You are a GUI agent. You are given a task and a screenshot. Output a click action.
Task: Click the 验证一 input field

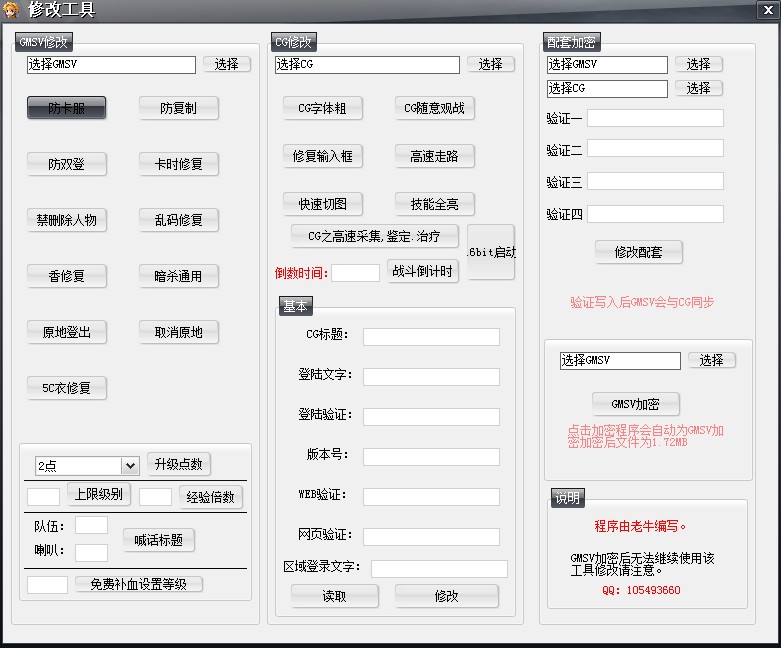click(x=655, y=119)
